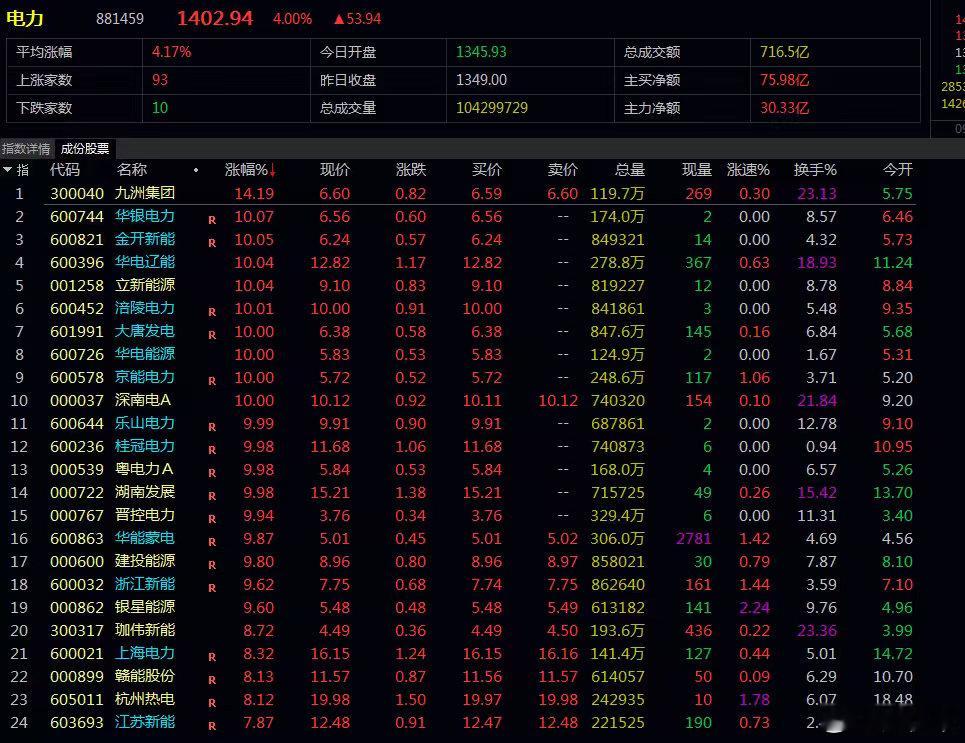The height and width of the screenshot is (743, 965).
Task: Click the R margin icon for 乐山电力
Action: coord(212,427)
